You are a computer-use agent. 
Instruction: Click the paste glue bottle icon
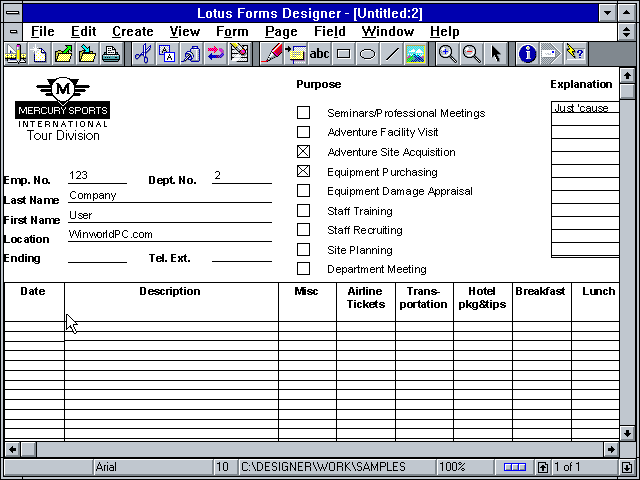click(x=191, y=54)
